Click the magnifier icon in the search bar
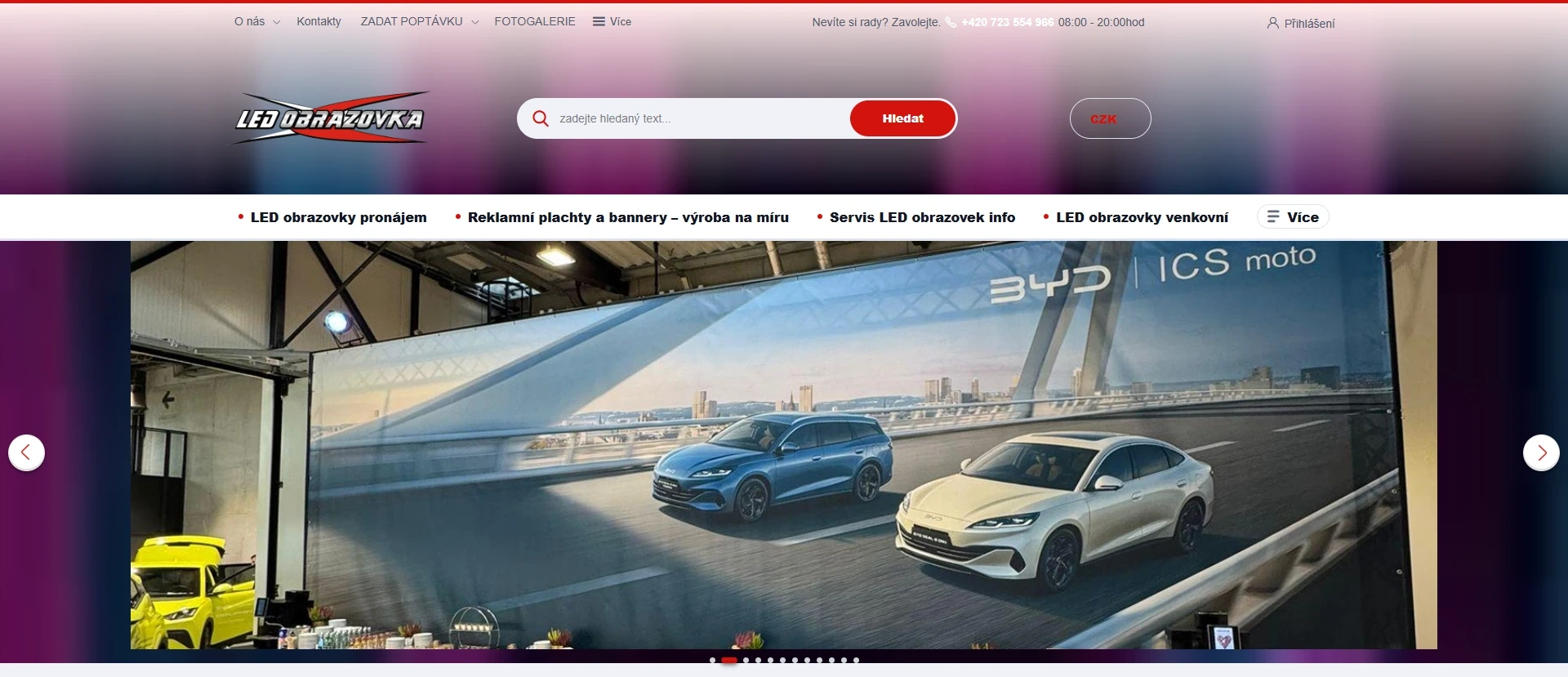This screenshot has height=677, width=1568. (541, 119)
